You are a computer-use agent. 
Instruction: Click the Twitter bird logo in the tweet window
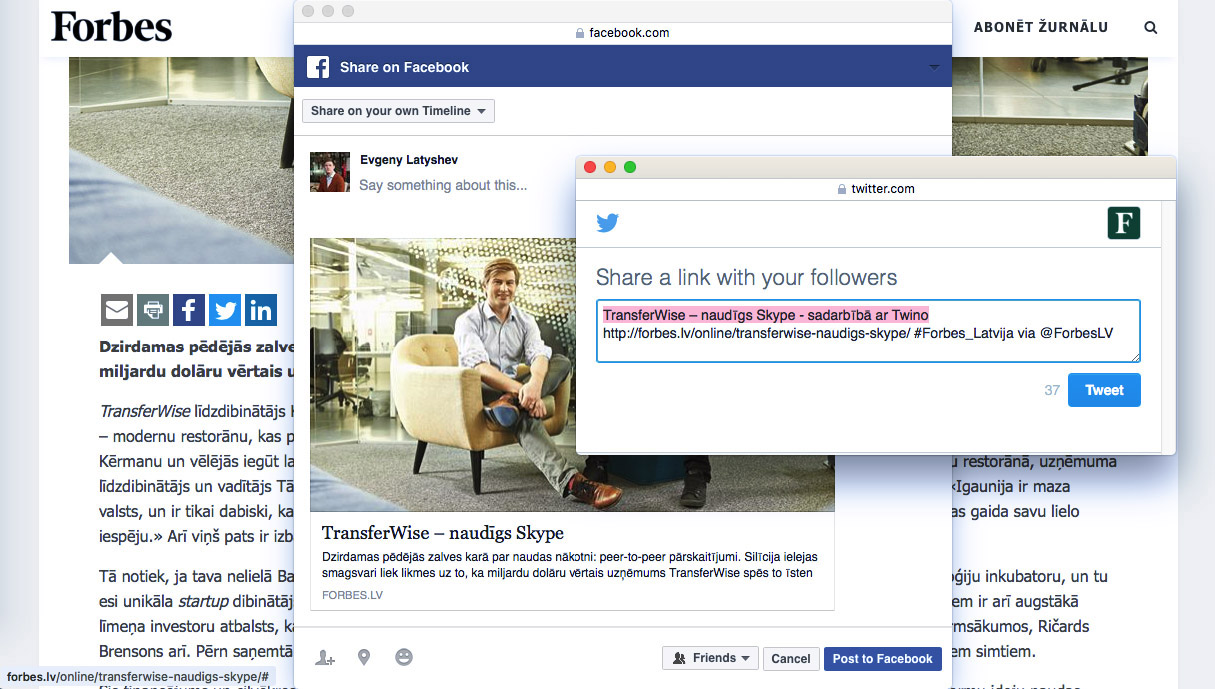(608, 223)
